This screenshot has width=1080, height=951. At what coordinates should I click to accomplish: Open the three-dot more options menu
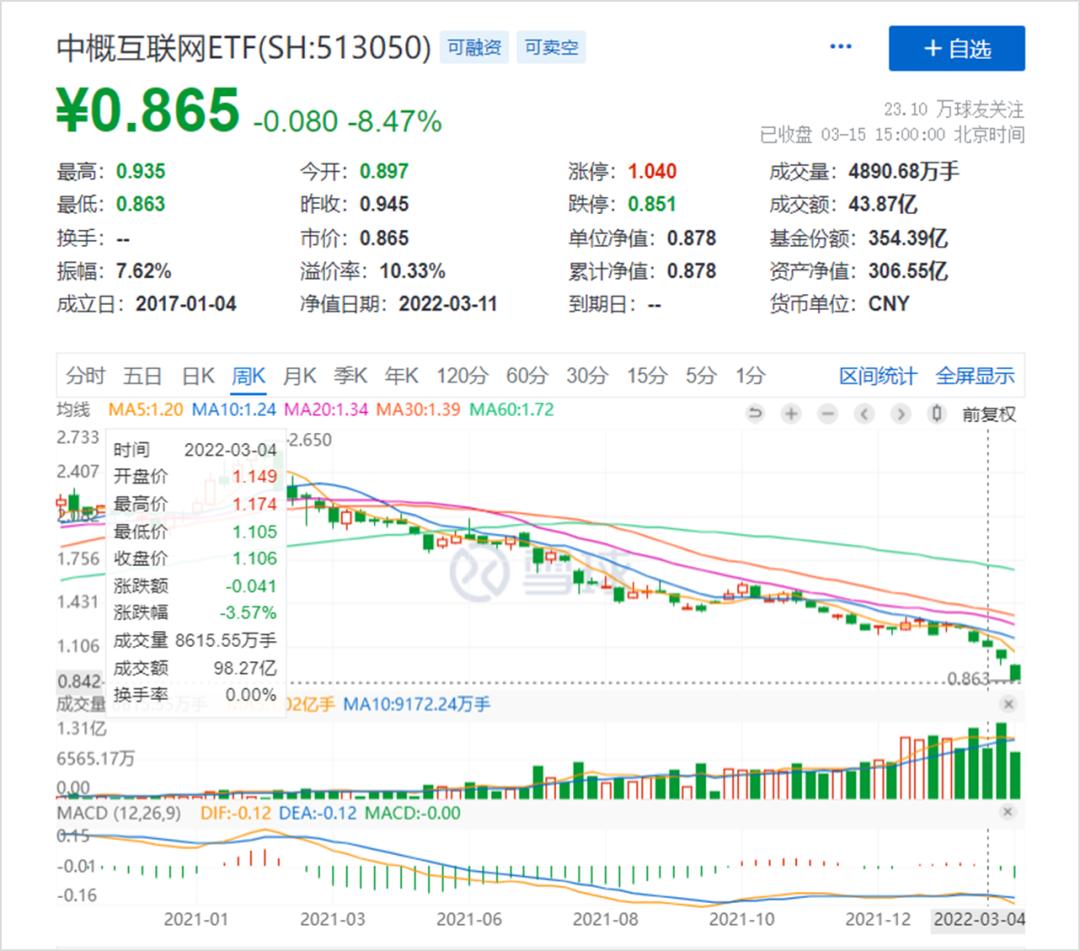point(840,47)
